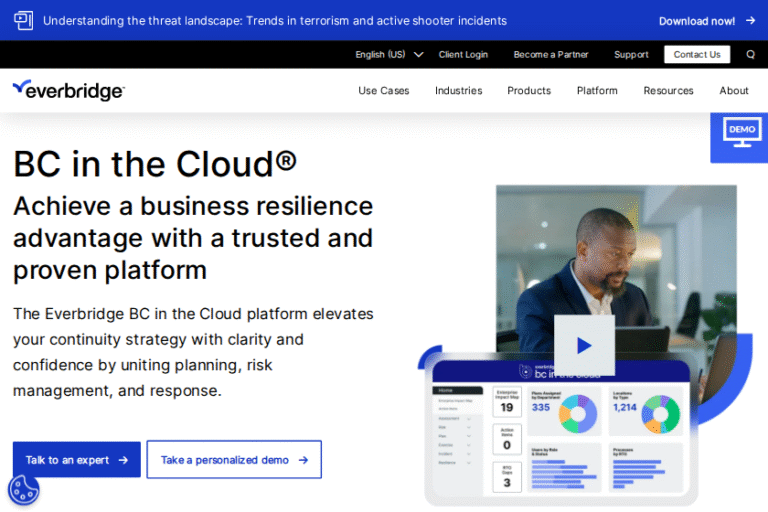Select Take a personalized demo

pyautogui.click(x=234, y=460)
